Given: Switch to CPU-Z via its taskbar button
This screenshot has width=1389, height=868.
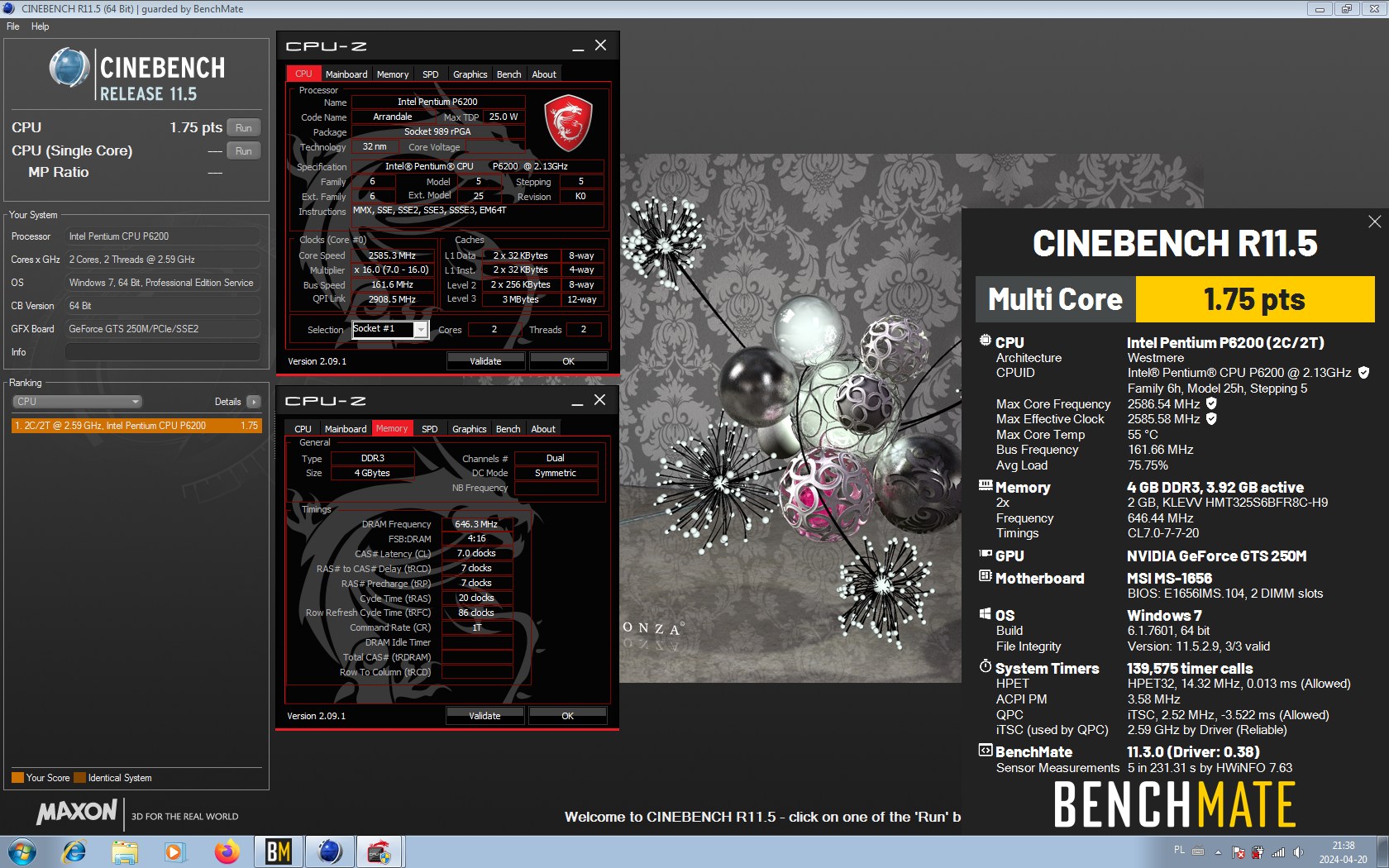Looking at the screenshot, I should (379, 851).
